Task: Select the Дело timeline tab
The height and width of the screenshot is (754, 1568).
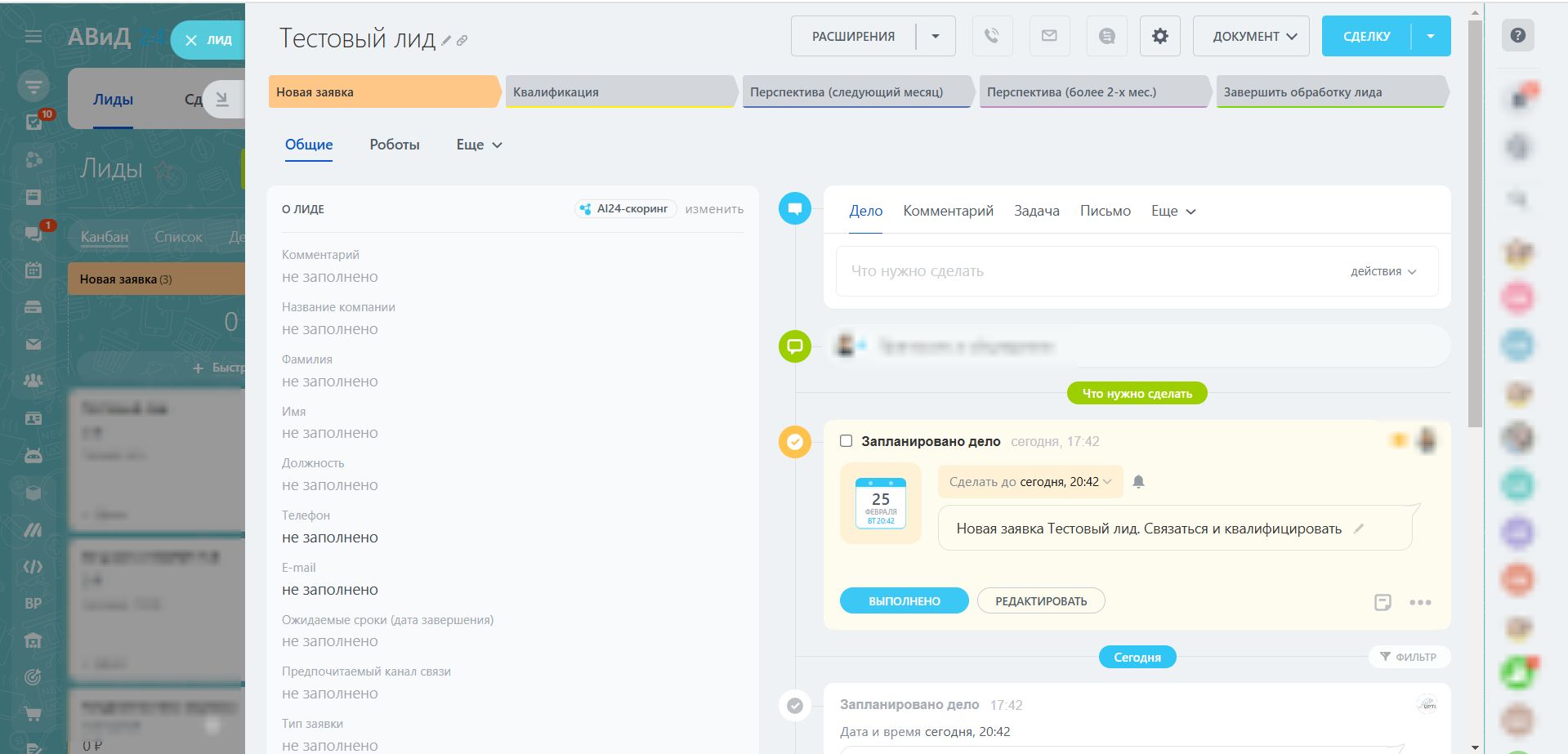Action: click(866, 211)
